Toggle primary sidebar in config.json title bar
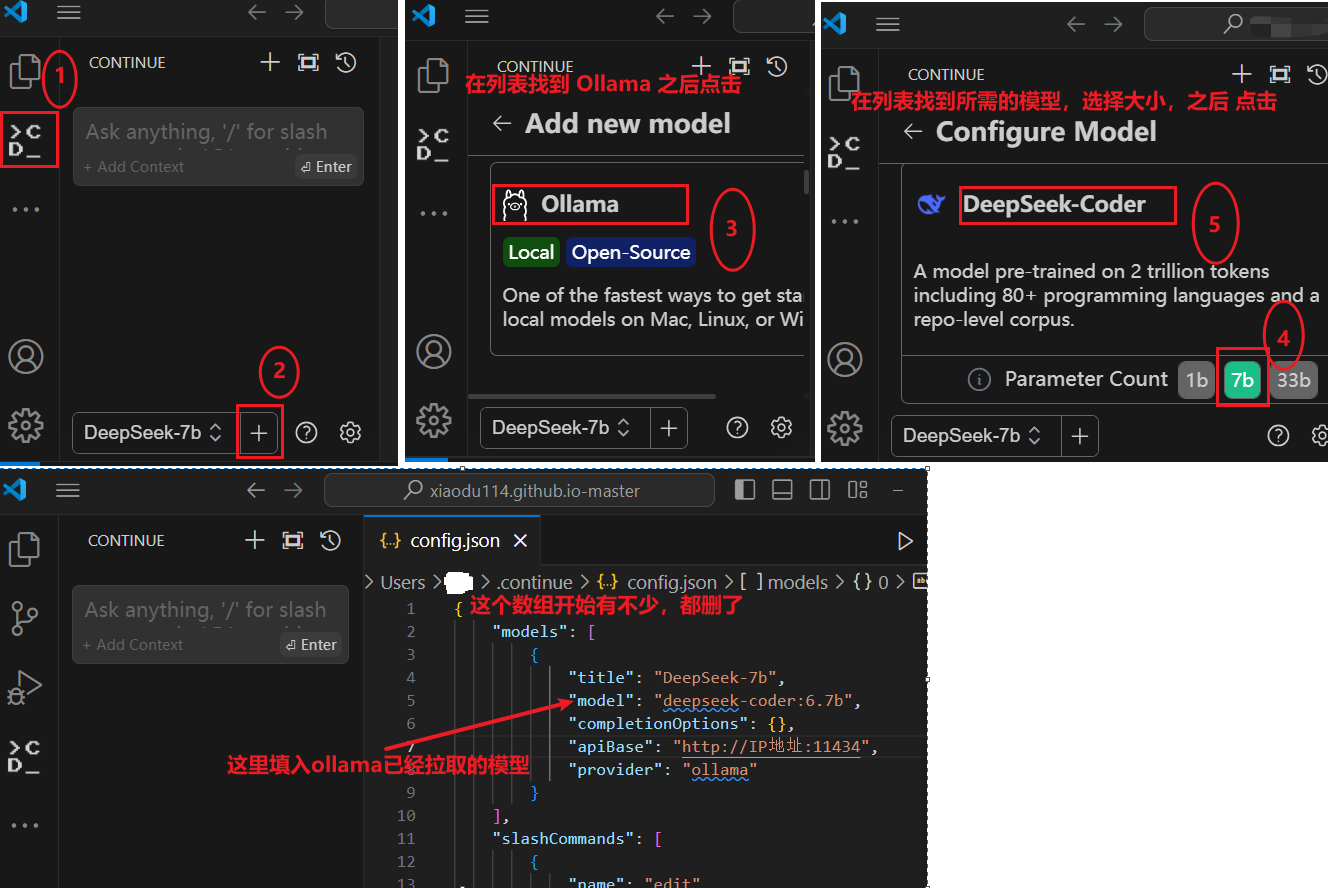The height and width of the screenshot is (888, 1328). [745, 490]
